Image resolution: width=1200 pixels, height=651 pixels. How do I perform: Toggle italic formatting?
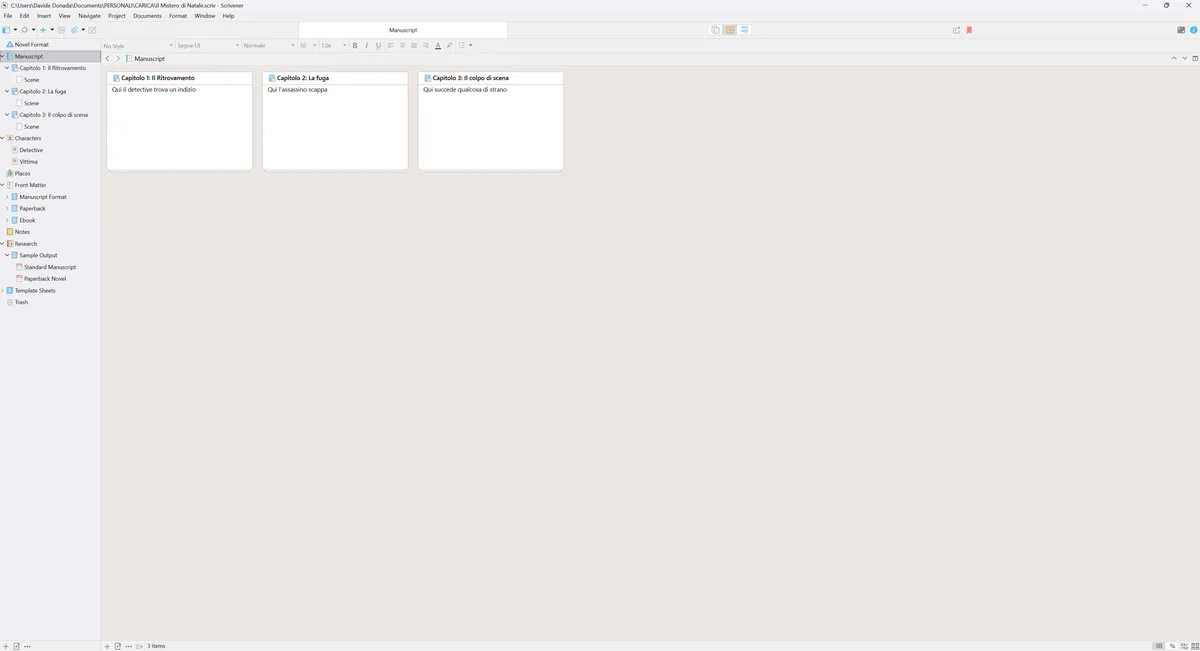367,45
